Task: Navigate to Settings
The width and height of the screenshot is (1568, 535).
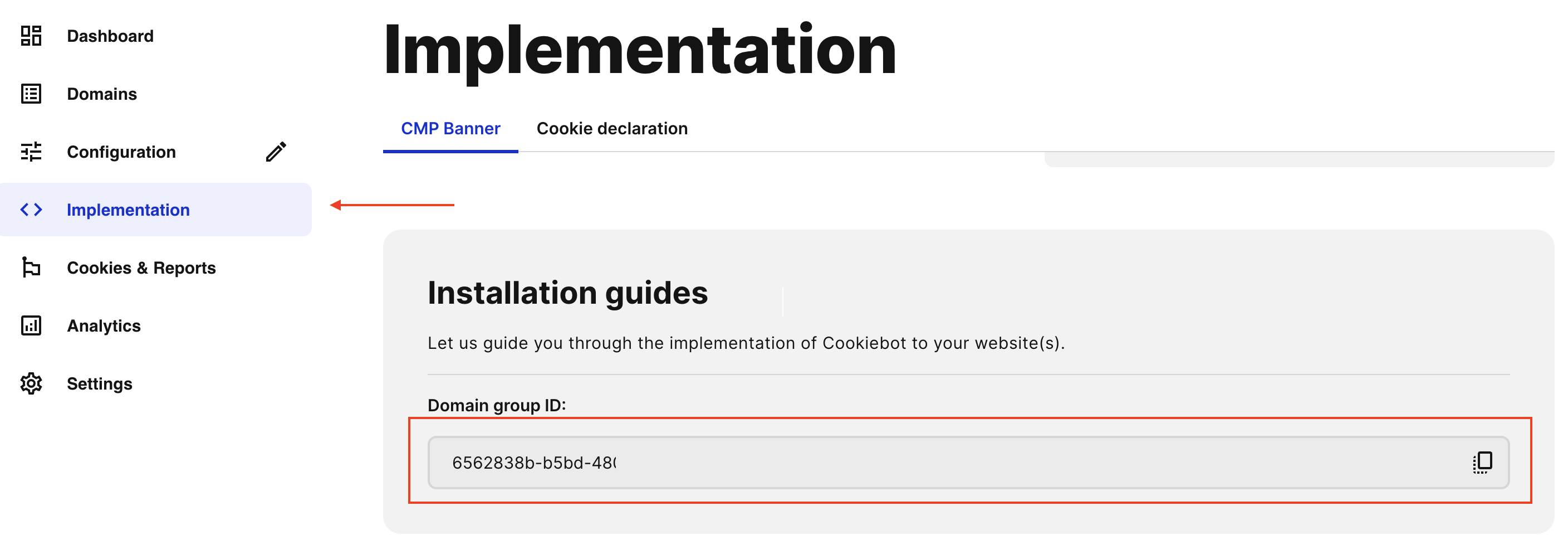Action: [99, 383]
